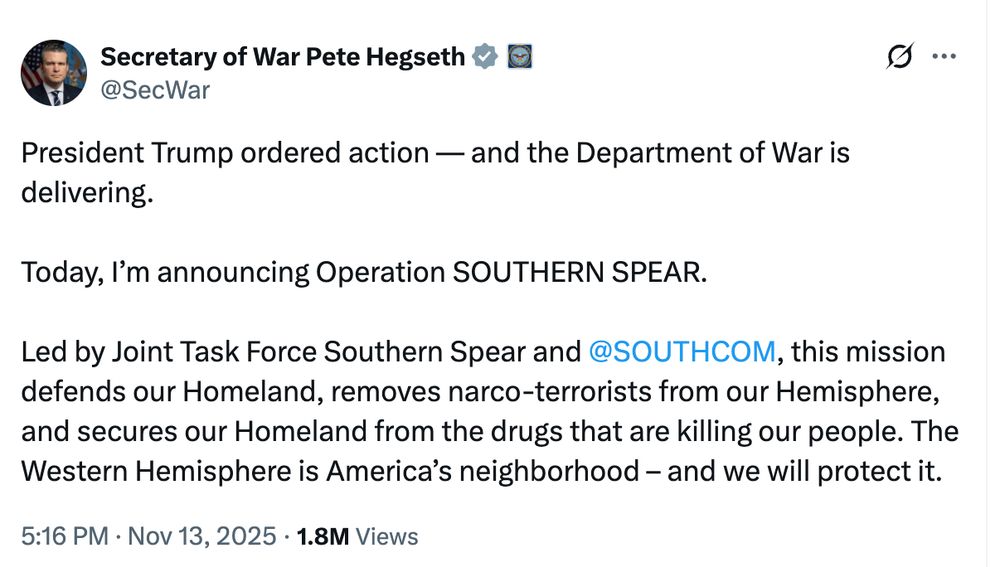Open the 1.8M view count
This screenshot has width=1000, height=567.
[x=324, y=536]
